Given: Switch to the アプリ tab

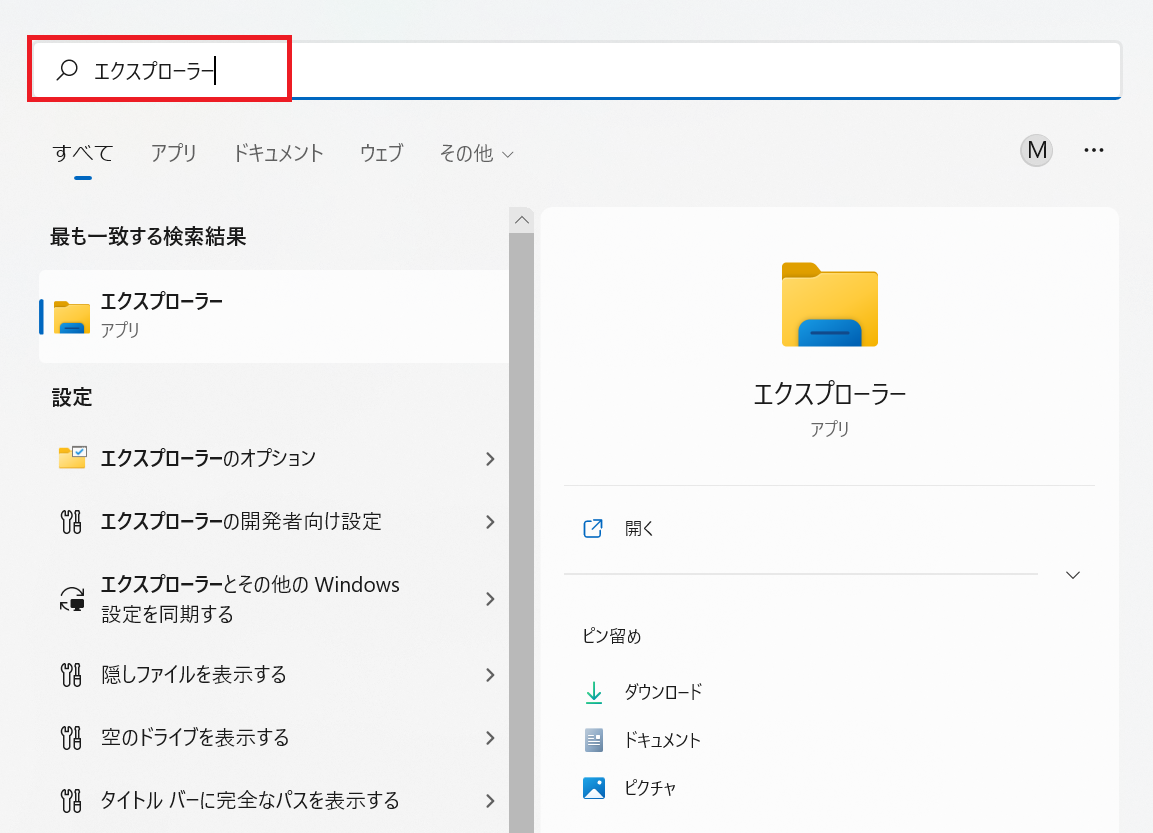Looking at the screenshot, I should 174,153.
